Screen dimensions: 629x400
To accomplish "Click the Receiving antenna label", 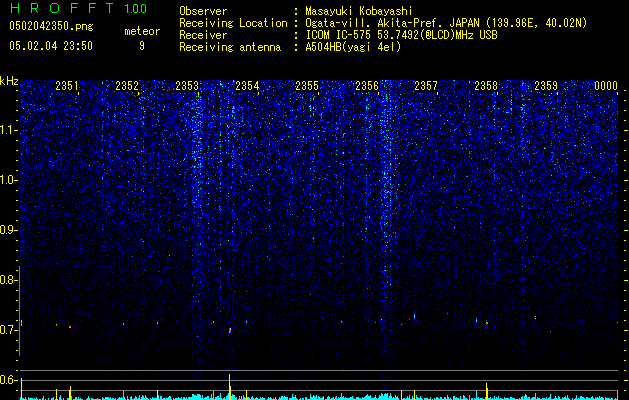I will [230, 47].
